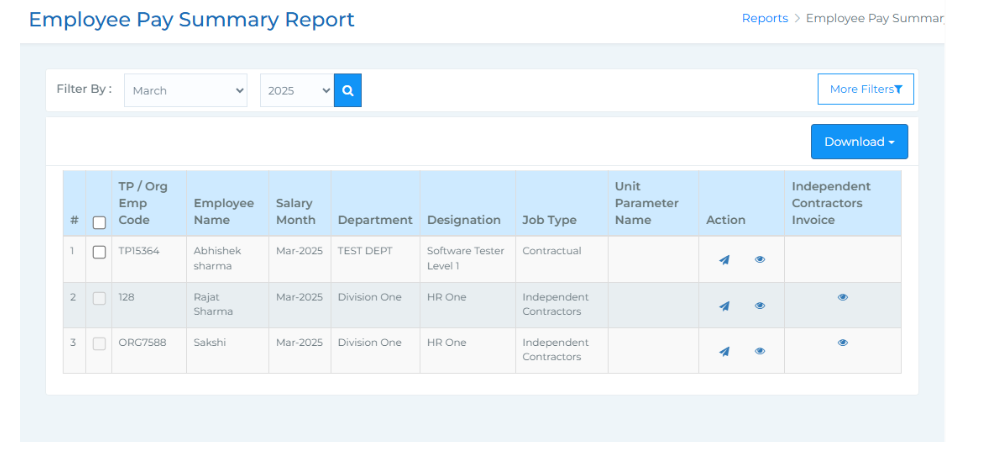Open the 2025 year dropdown
The image size is (994, 464).
(296, 90)
